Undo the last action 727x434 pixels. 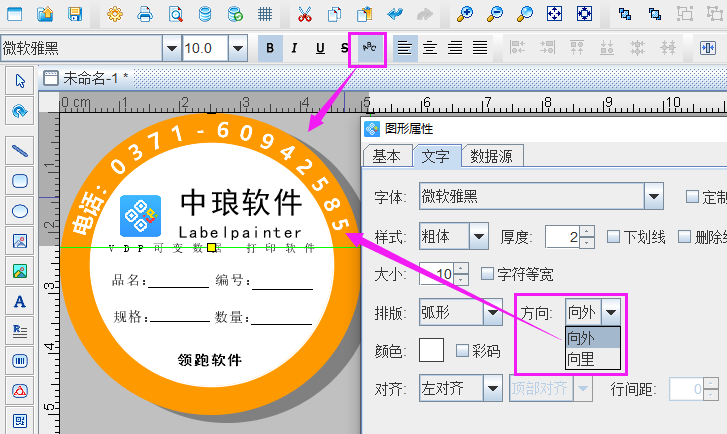coord(395,14)
